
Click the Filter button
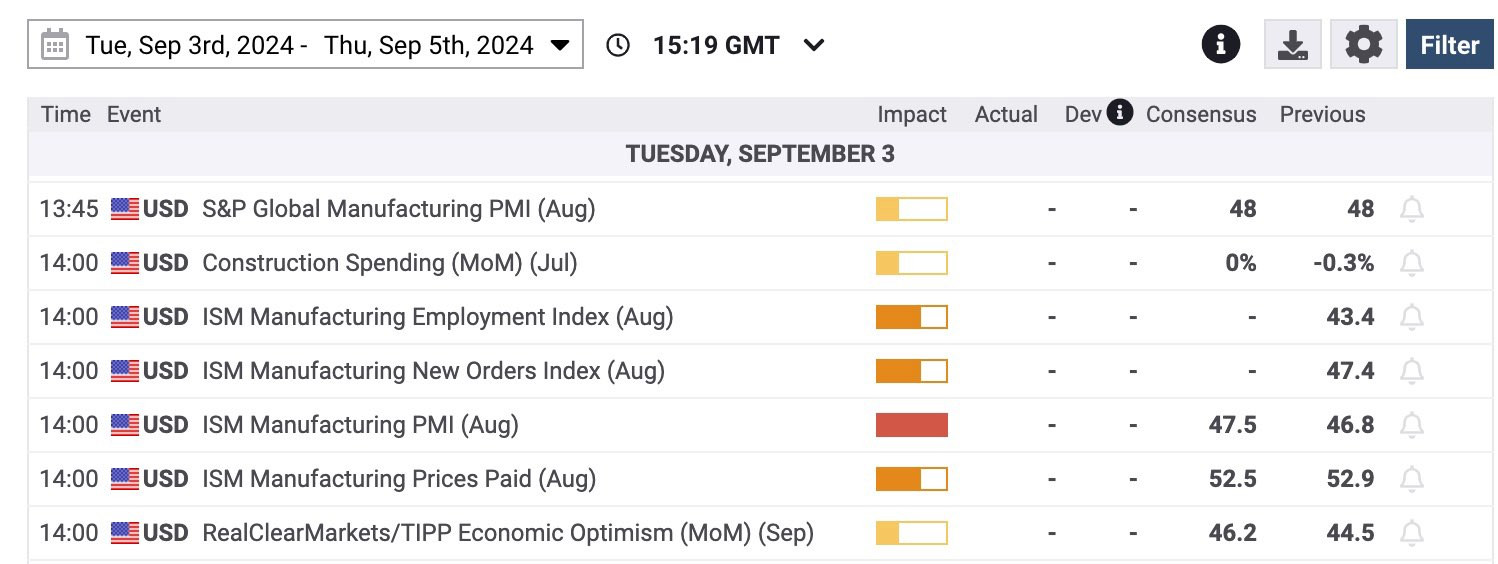(1450, 45)
